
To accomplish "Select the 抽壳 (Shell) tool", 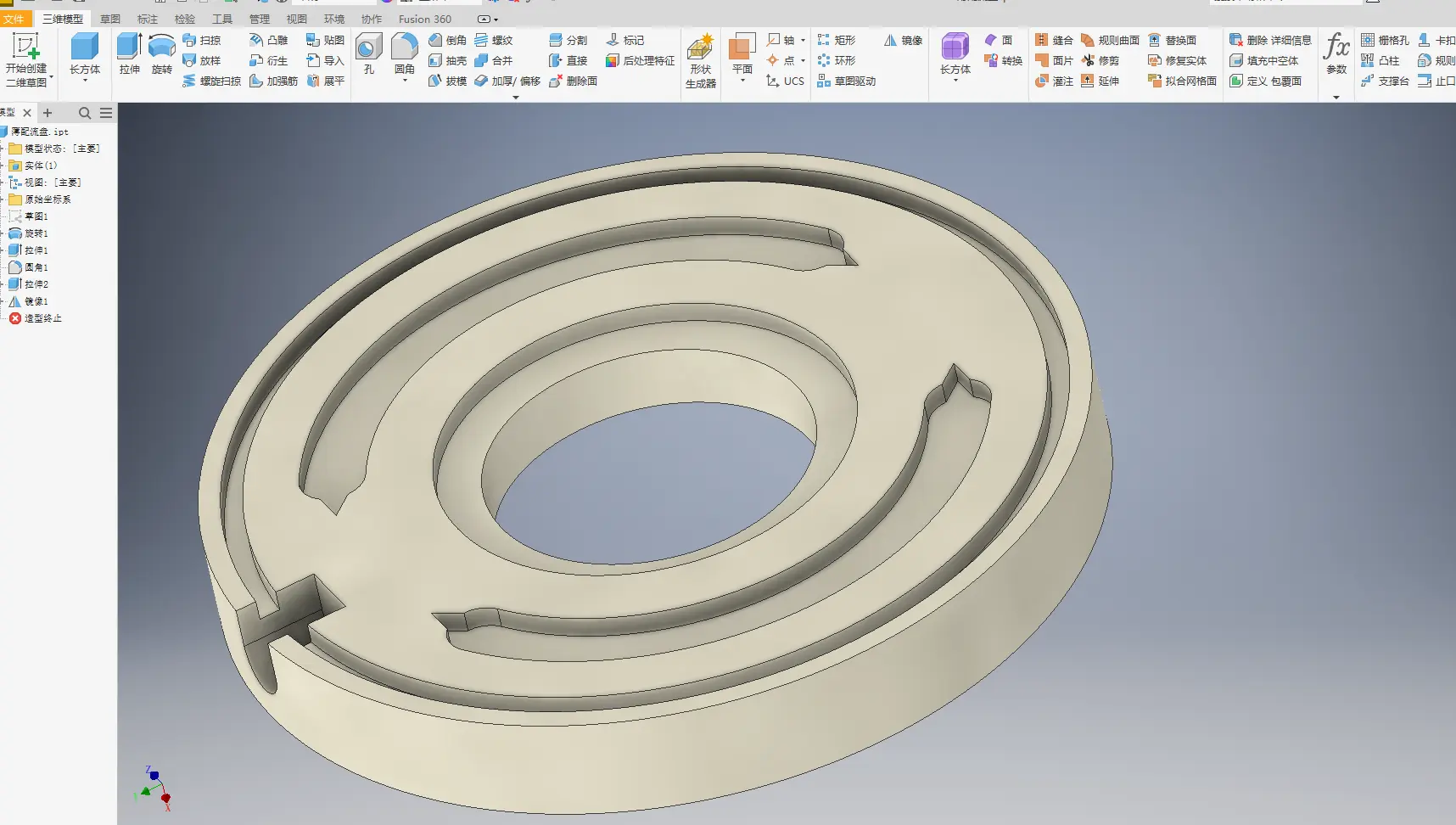I will [448, 60].
